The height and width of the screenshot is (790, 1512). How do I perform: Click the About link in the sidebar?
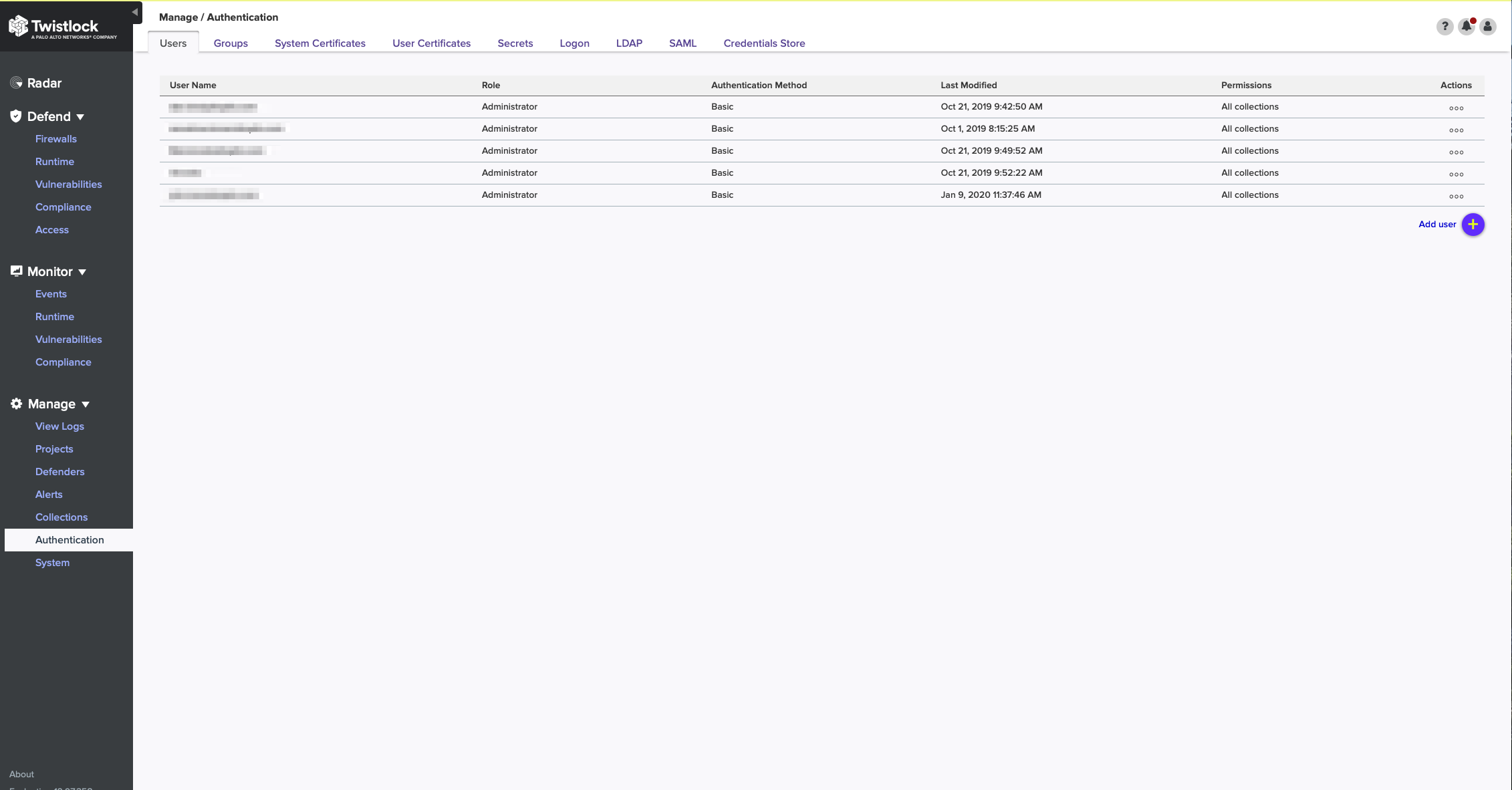[21, 774]
